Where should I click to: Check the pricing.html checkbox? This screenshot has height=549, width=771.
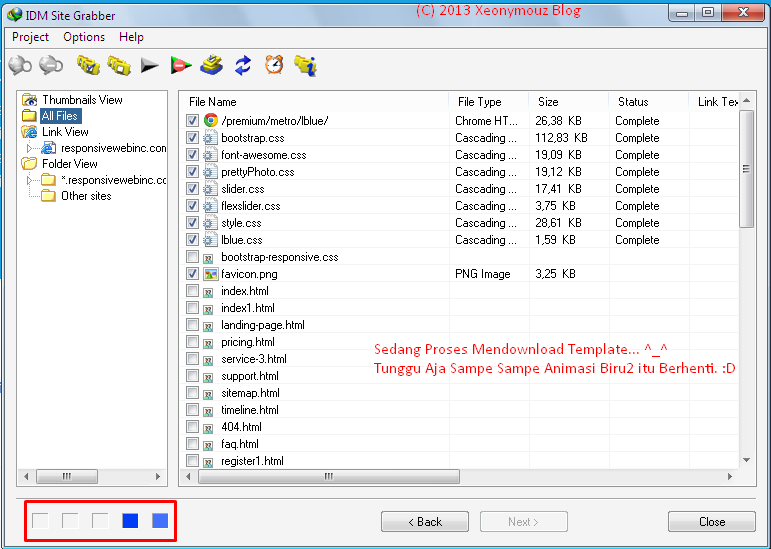point(192,342)
